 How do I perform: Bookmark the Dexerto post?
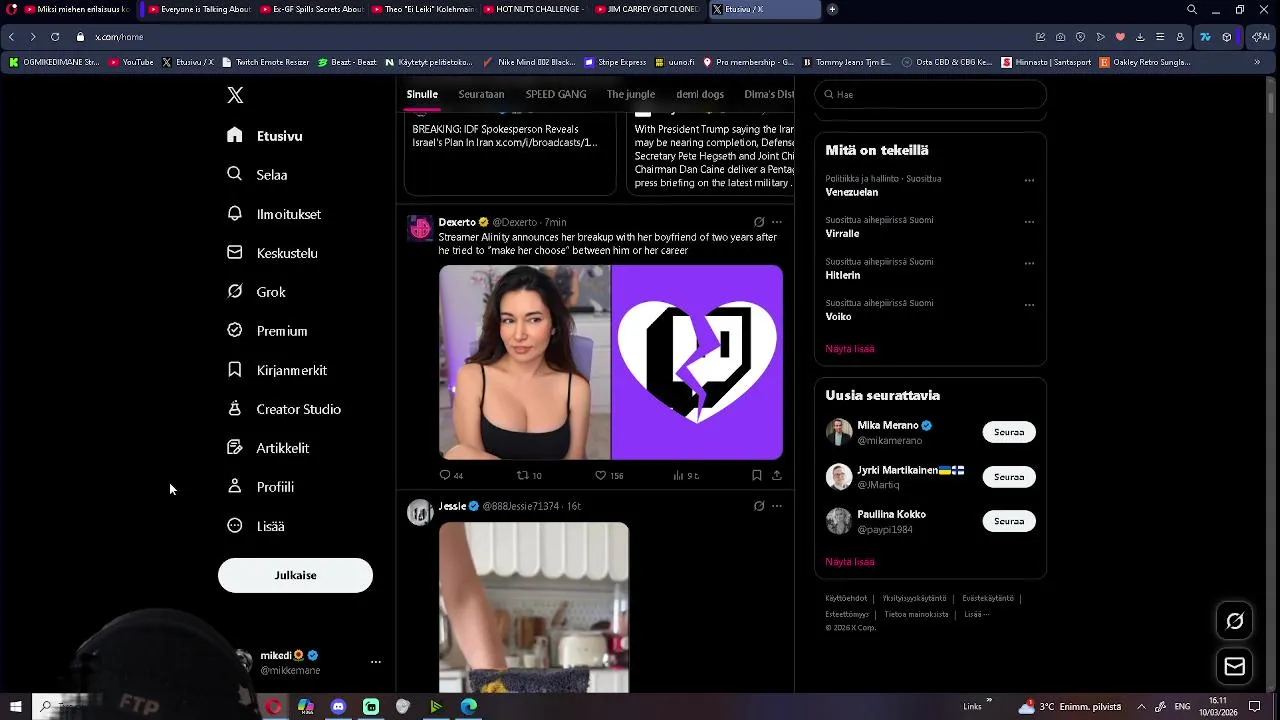(x=757, y=476)
